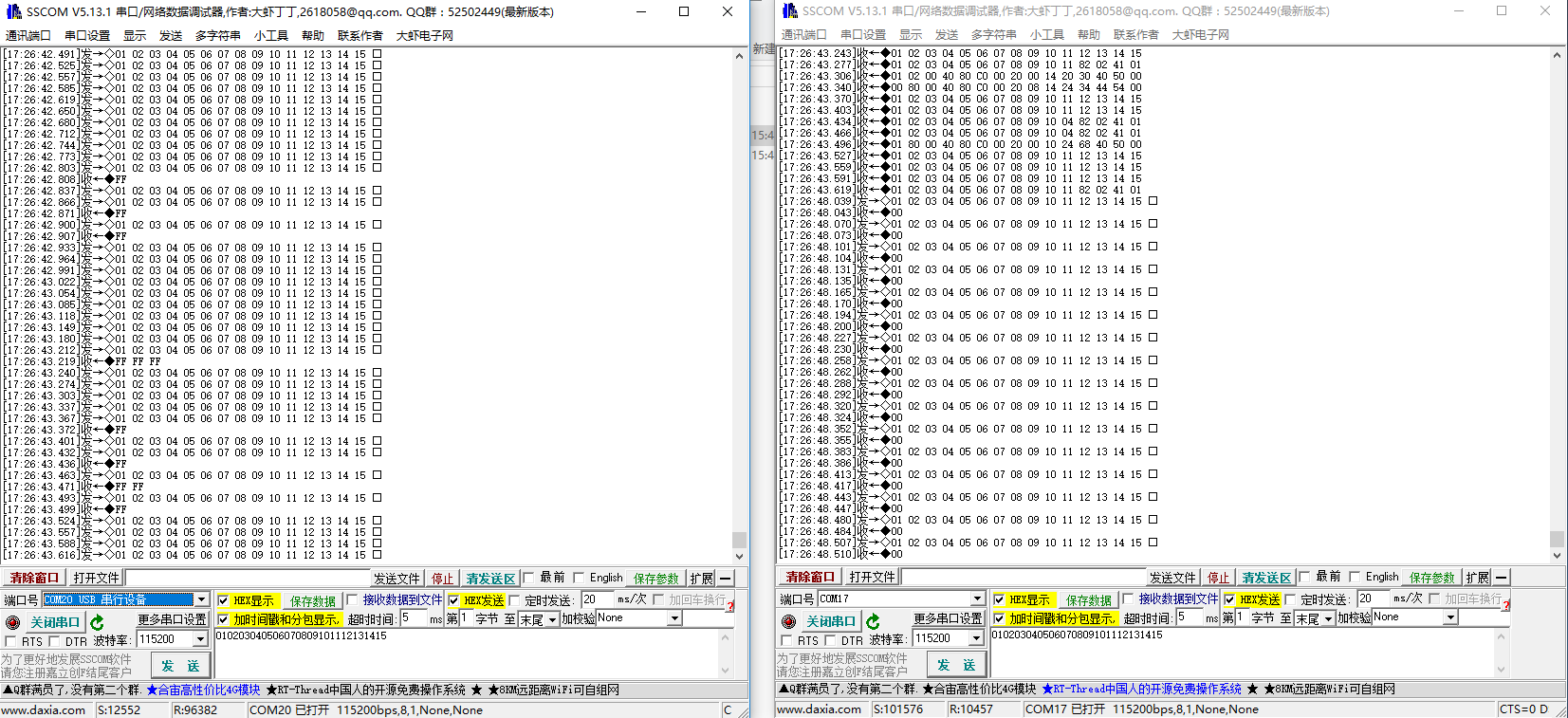
Task: Open the 小工具 menu in the COM17 window
Action: (1046, 35)
